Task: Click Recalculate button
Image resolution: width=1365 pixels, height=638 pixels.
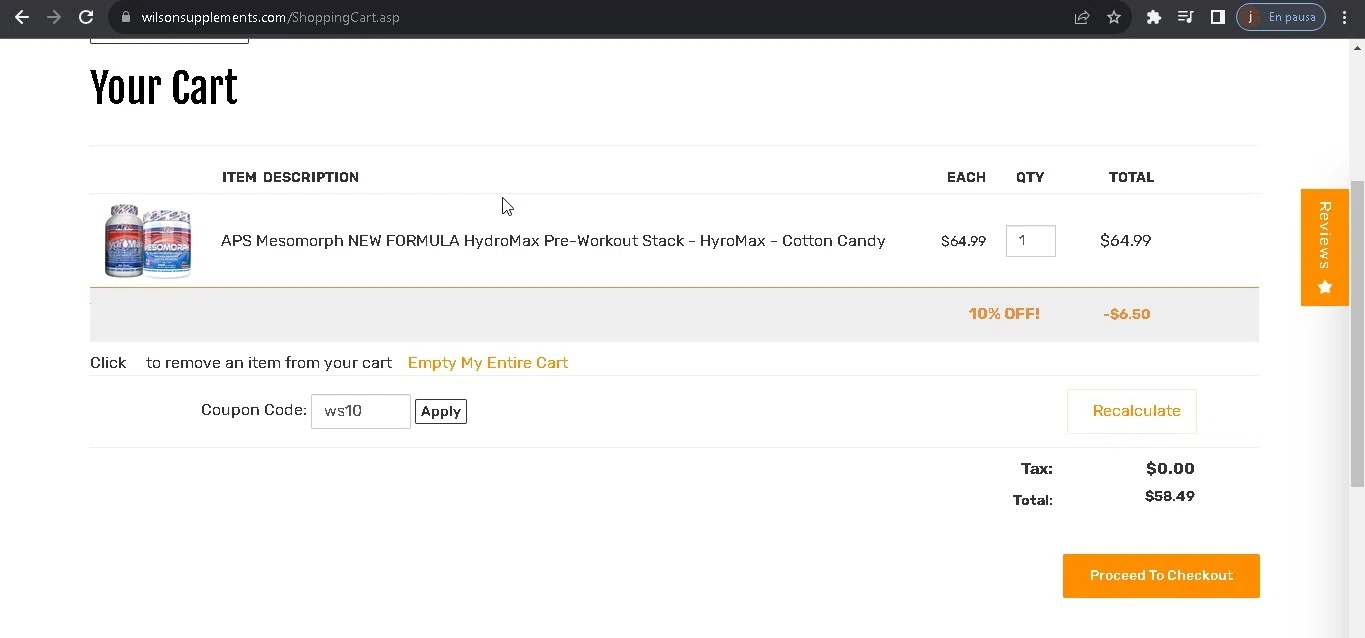Action: point(1132,411)
